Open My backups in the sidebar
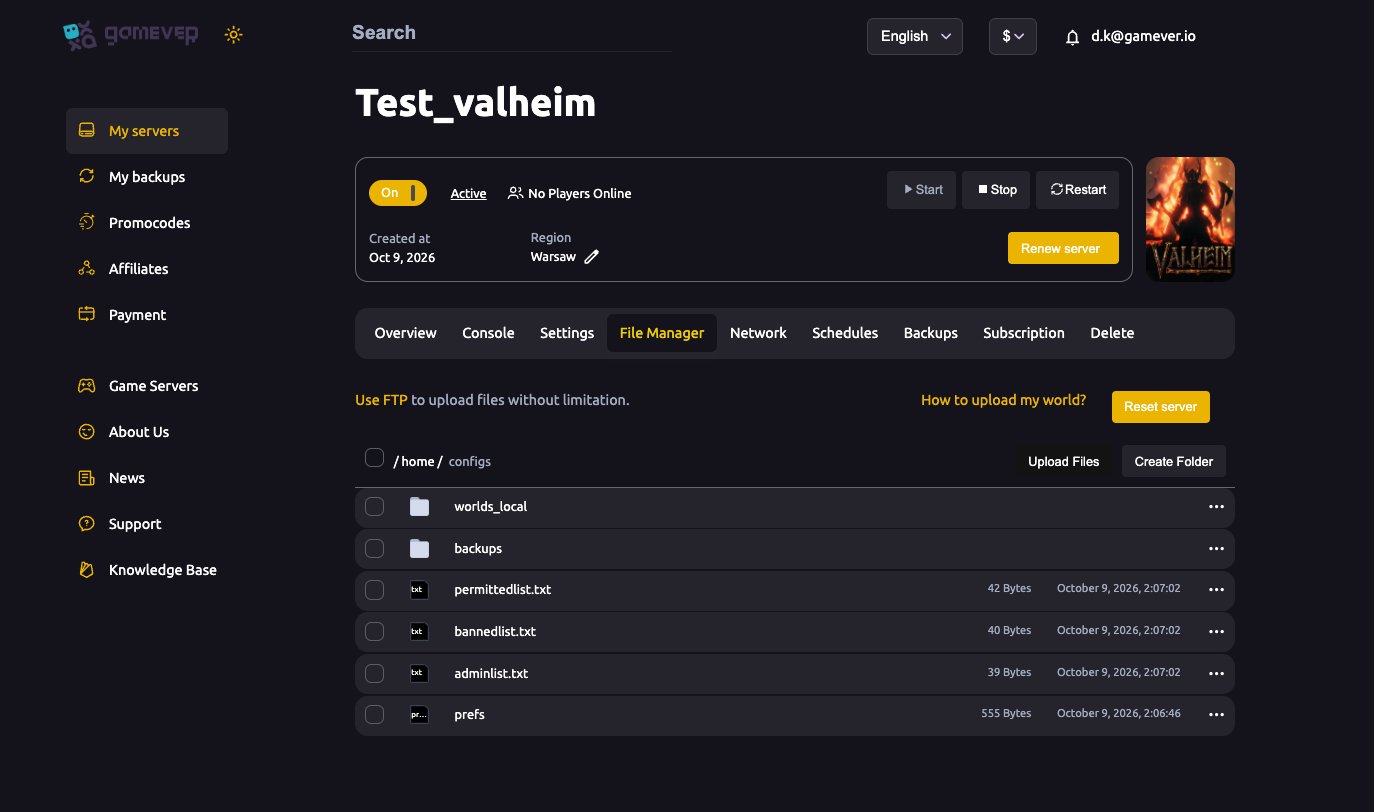Image resolution: width=1374 pixels, height=812 pixels. pyautogui.click(x=147, y=177)
